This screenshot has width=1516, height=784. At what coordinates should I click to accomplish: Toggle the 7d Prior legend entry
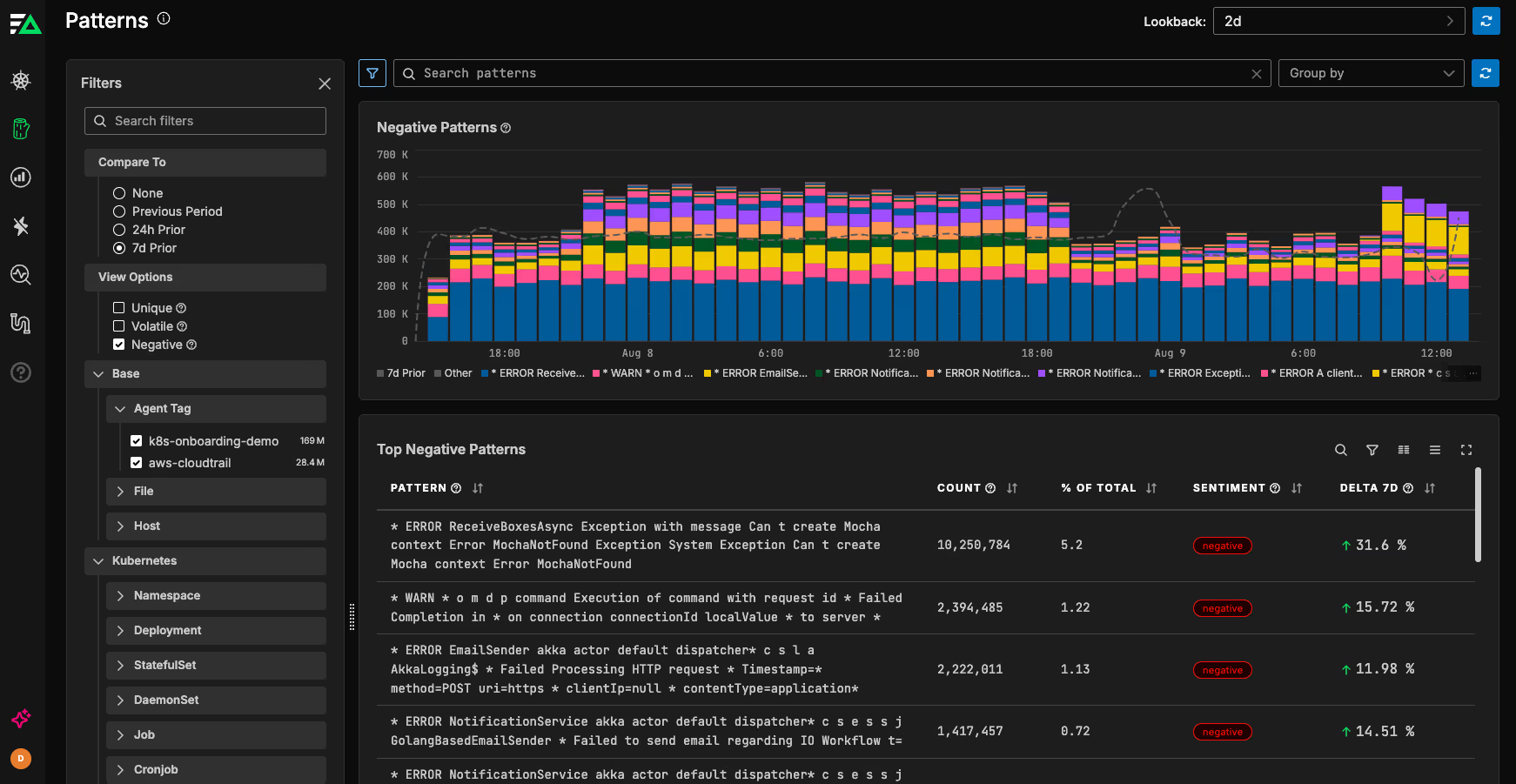pyautogui.click(x=400, y=373)
